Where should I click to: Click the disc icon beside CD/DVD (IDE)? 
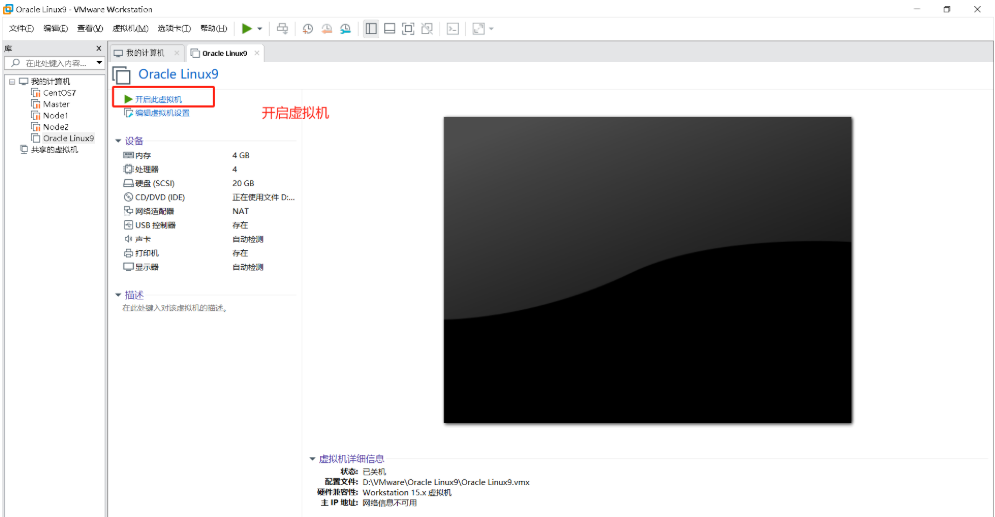point(128,197)
